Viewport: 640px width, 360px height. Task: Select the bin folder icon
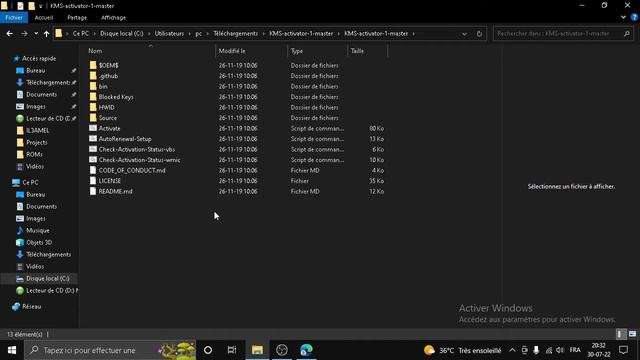tap(93, 87)
